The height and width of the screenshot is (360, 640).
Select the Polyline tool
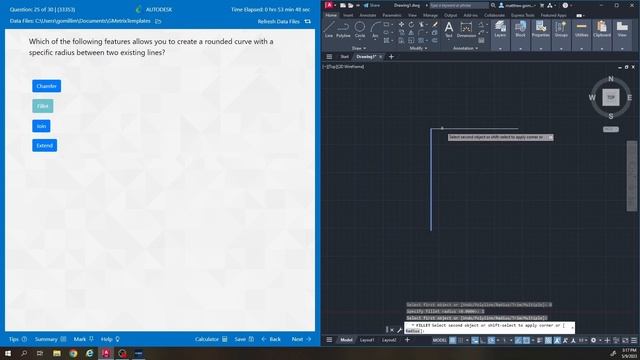[x=343, y=30]
